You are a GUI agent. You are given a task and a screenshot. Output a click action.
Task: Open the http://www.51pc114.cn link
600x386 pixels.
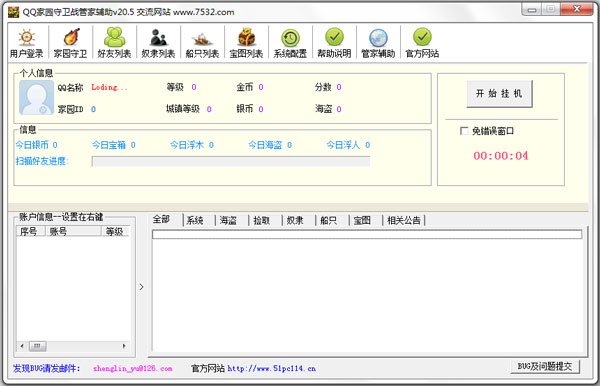272,368
